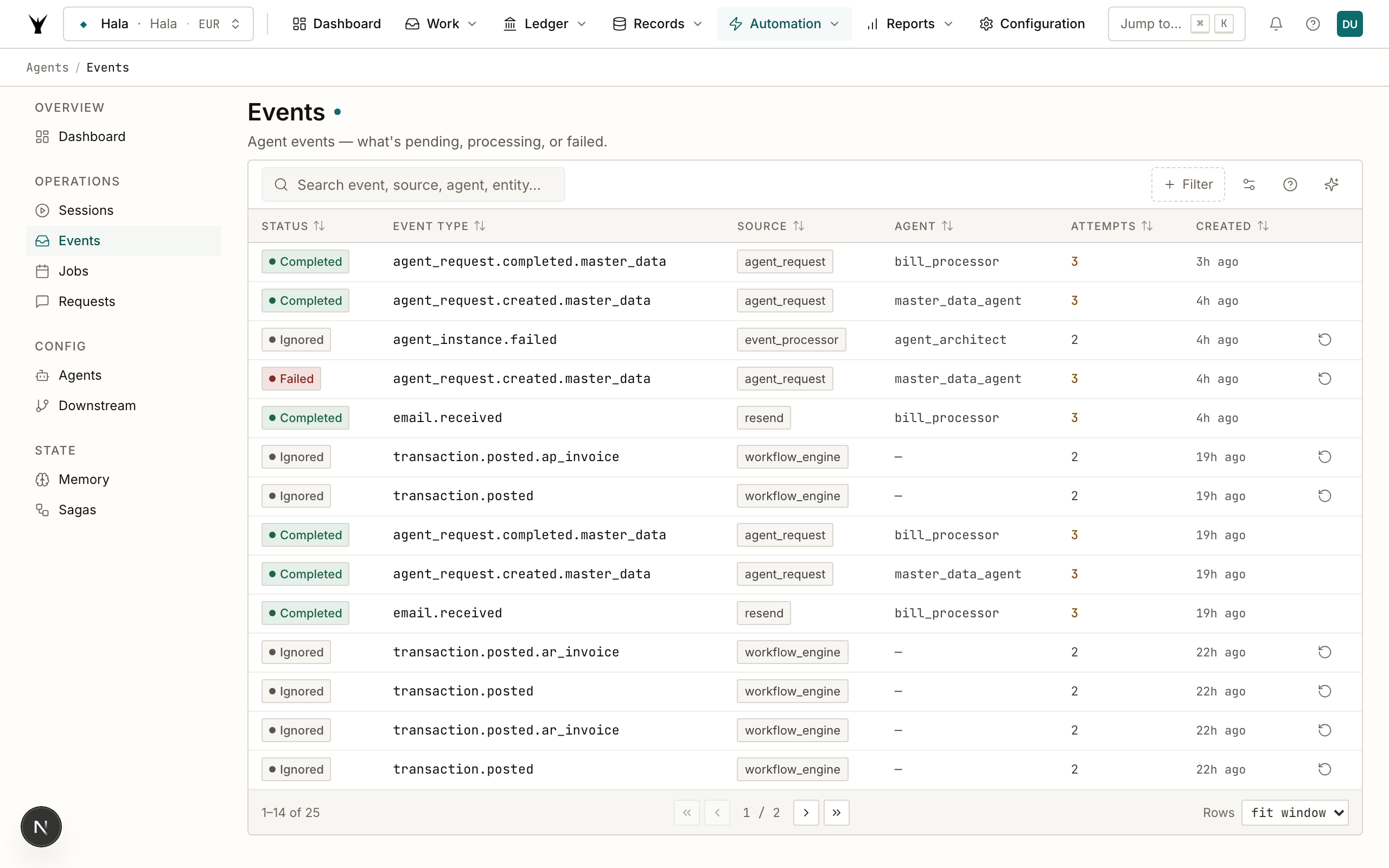Click the event_processor source tag

[x=791, y=340]
